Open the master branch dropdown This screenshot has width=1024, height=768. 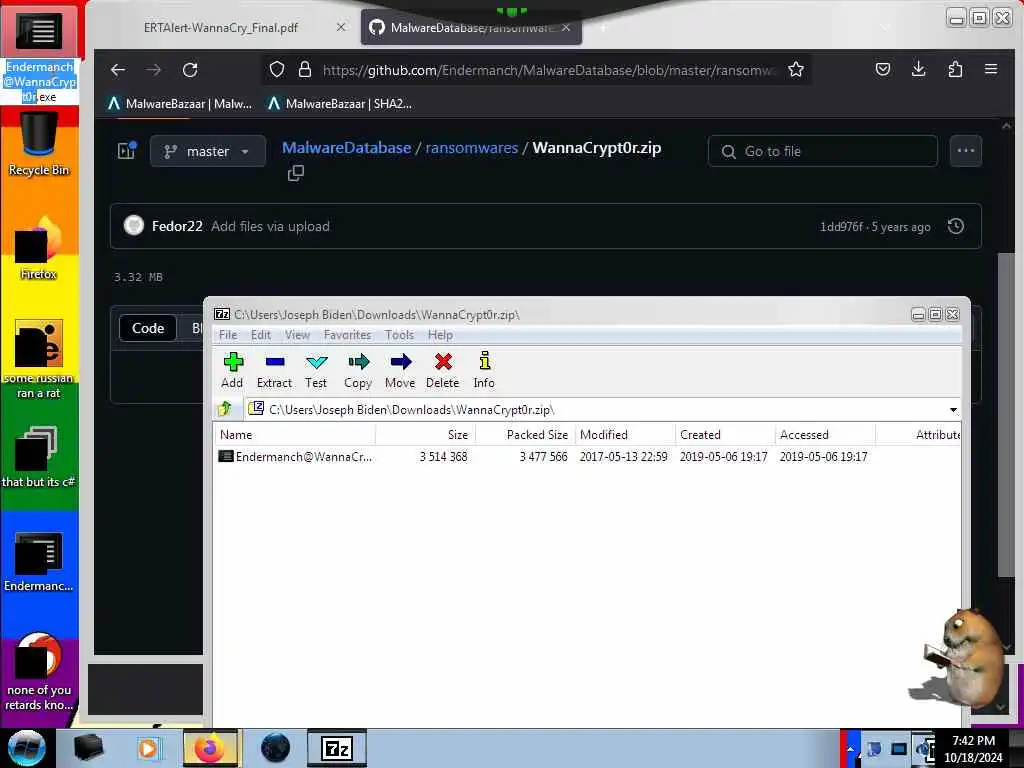click(x=208, y=152)
